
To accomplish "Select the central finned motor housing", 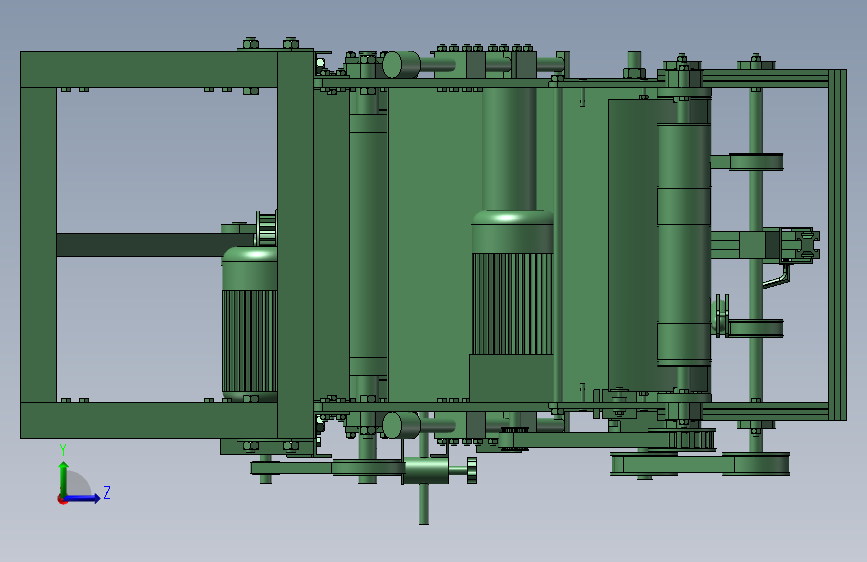I will tap(512, 282).
